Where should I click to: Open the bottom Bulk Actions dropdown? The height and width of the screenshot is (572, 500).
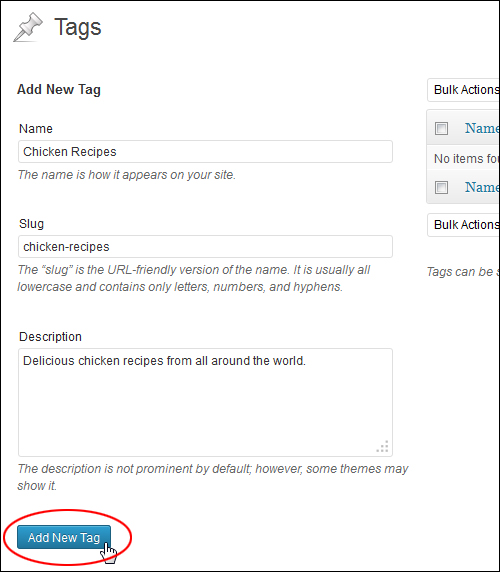[x=463, y=225]
